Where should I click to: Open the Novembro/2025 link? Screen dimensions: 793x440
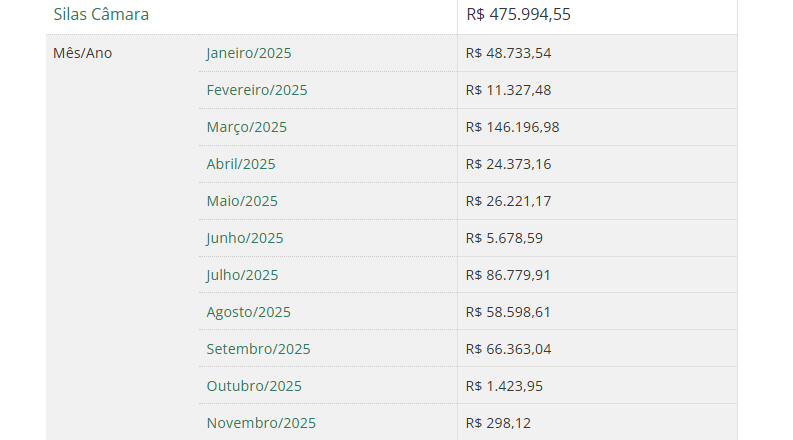point(259,423)
